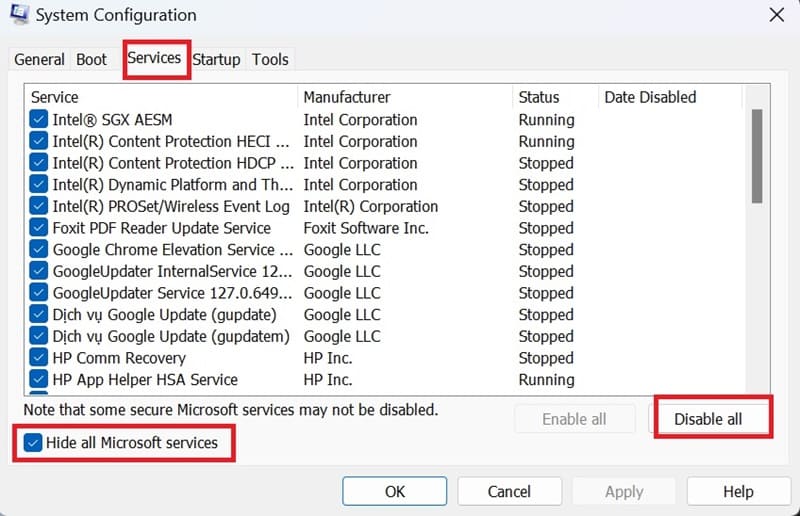Open Help for System Configuration
Image resolution: width=800 pixels, height=516 pixels.
pos(738,492)
